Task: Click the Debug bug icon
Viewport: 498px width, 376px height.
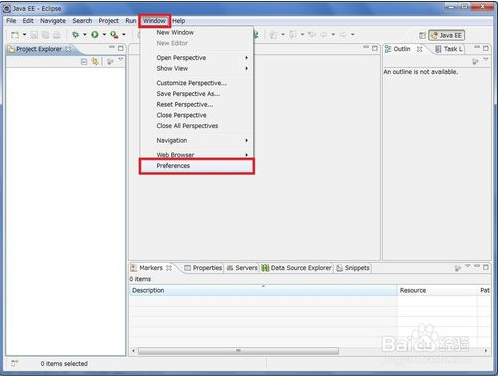Action: 76,34
